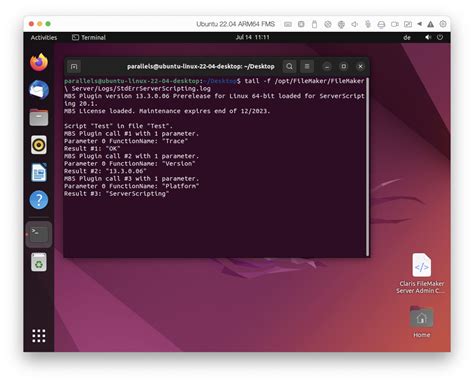Click the 'MBS Plugin call #1 with 1 parameter' line
This screenshot has width=474, height=383.
pyautogui.click(x=132, y=134)
